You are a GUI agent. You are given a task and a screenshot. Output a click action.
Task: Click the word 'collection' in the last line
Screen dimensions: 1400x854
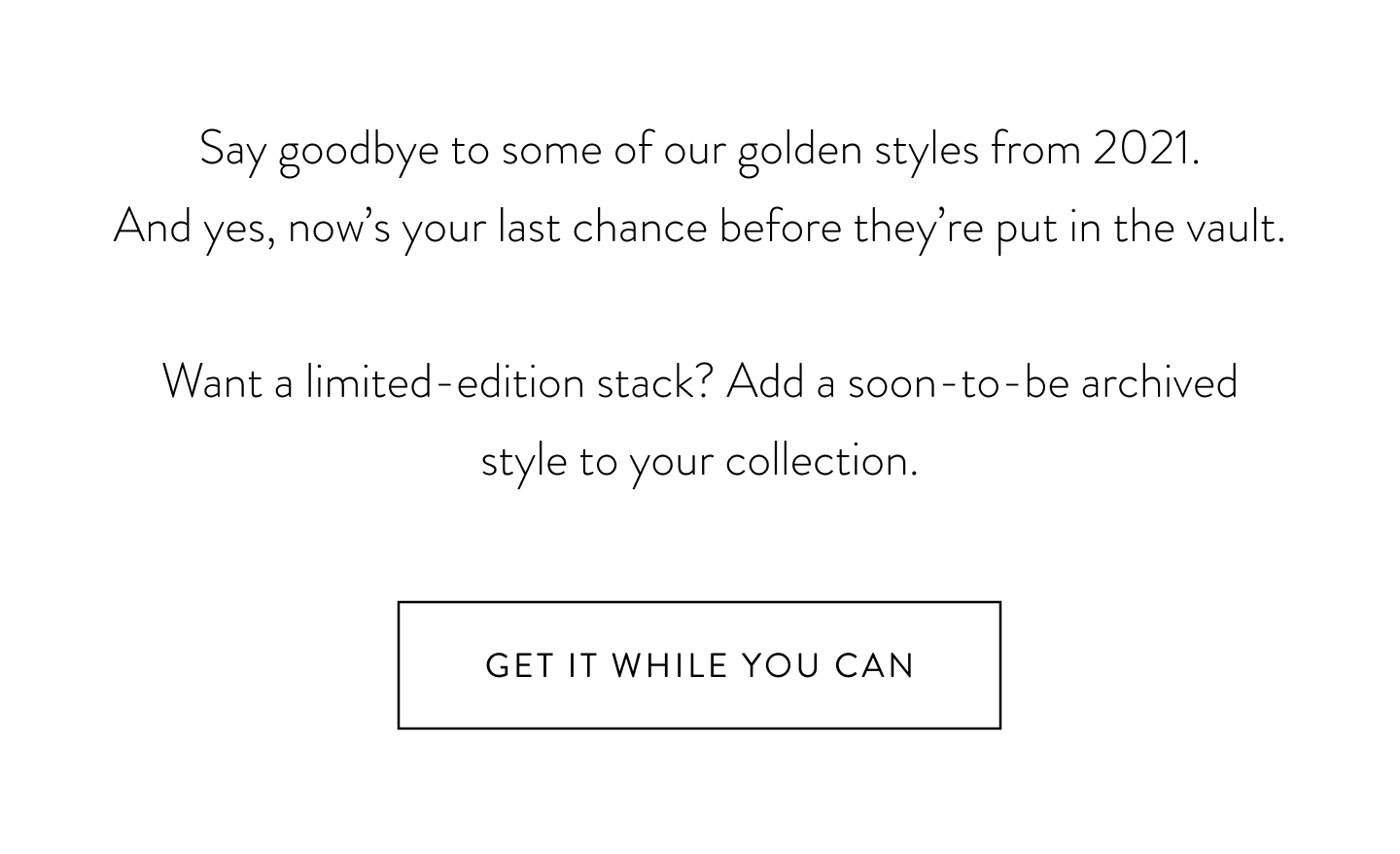pyautogui.click(x=817, y=460)
